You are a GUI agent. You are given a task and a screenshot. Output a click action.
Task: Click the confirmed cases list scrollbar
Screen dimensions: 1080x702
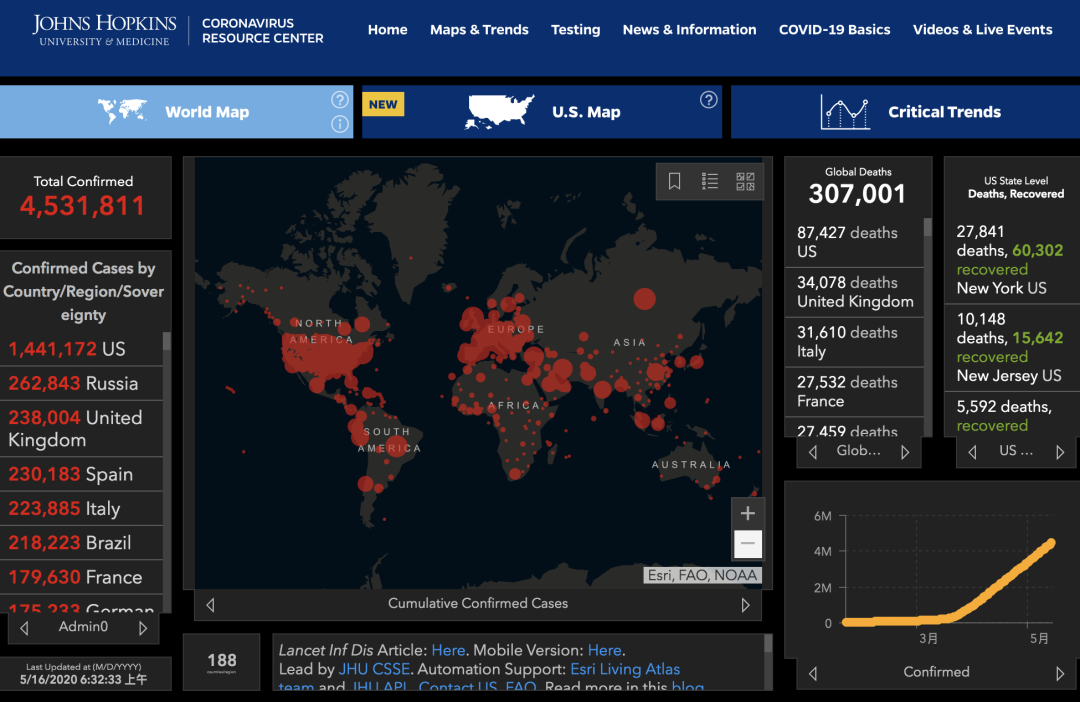click(x=166, y=343)
